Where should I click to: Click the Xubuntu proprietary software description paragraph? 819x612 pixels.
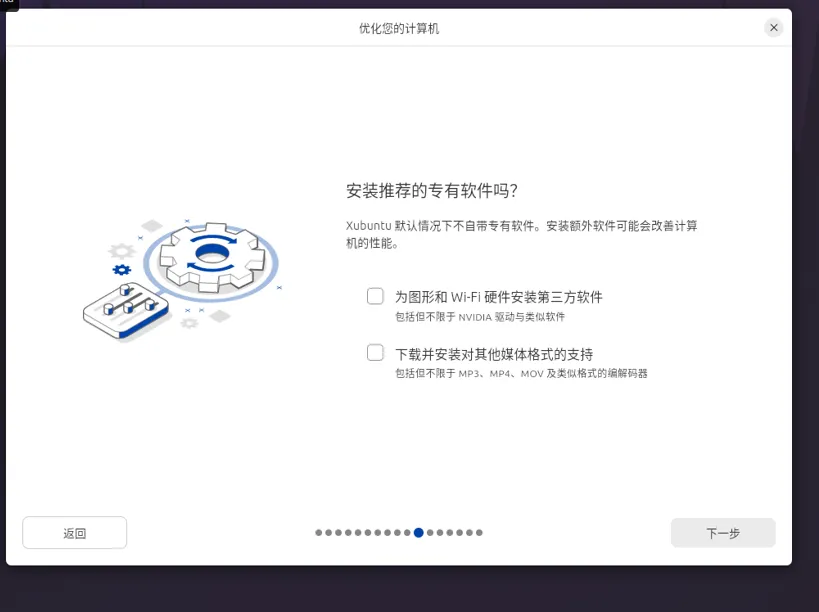pos(522,234)
